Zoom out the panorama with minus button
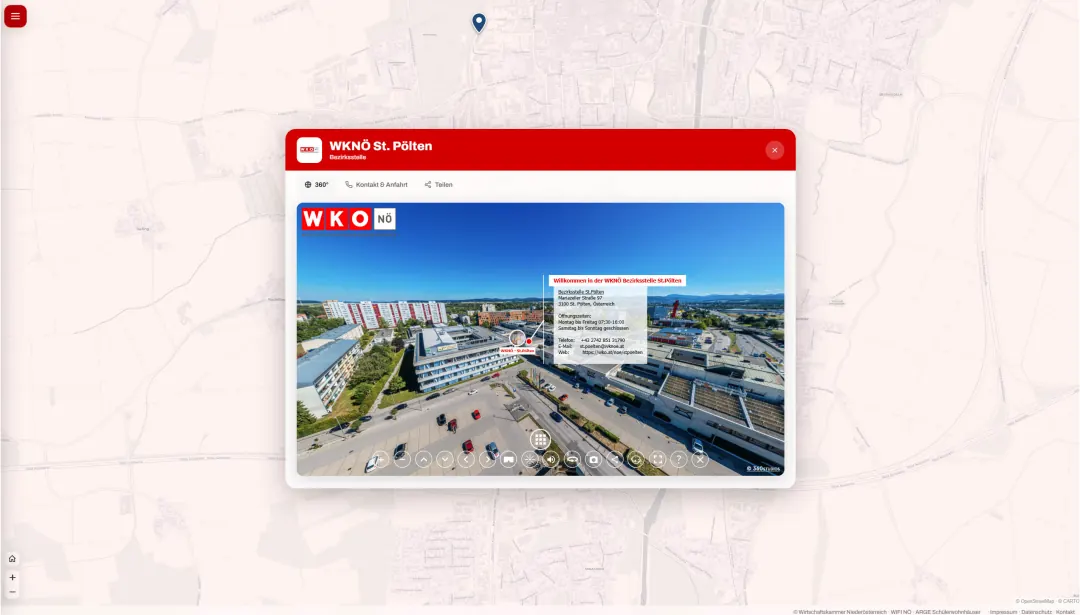The width and height of the screenshot is (1080, 615). (402, 459)
